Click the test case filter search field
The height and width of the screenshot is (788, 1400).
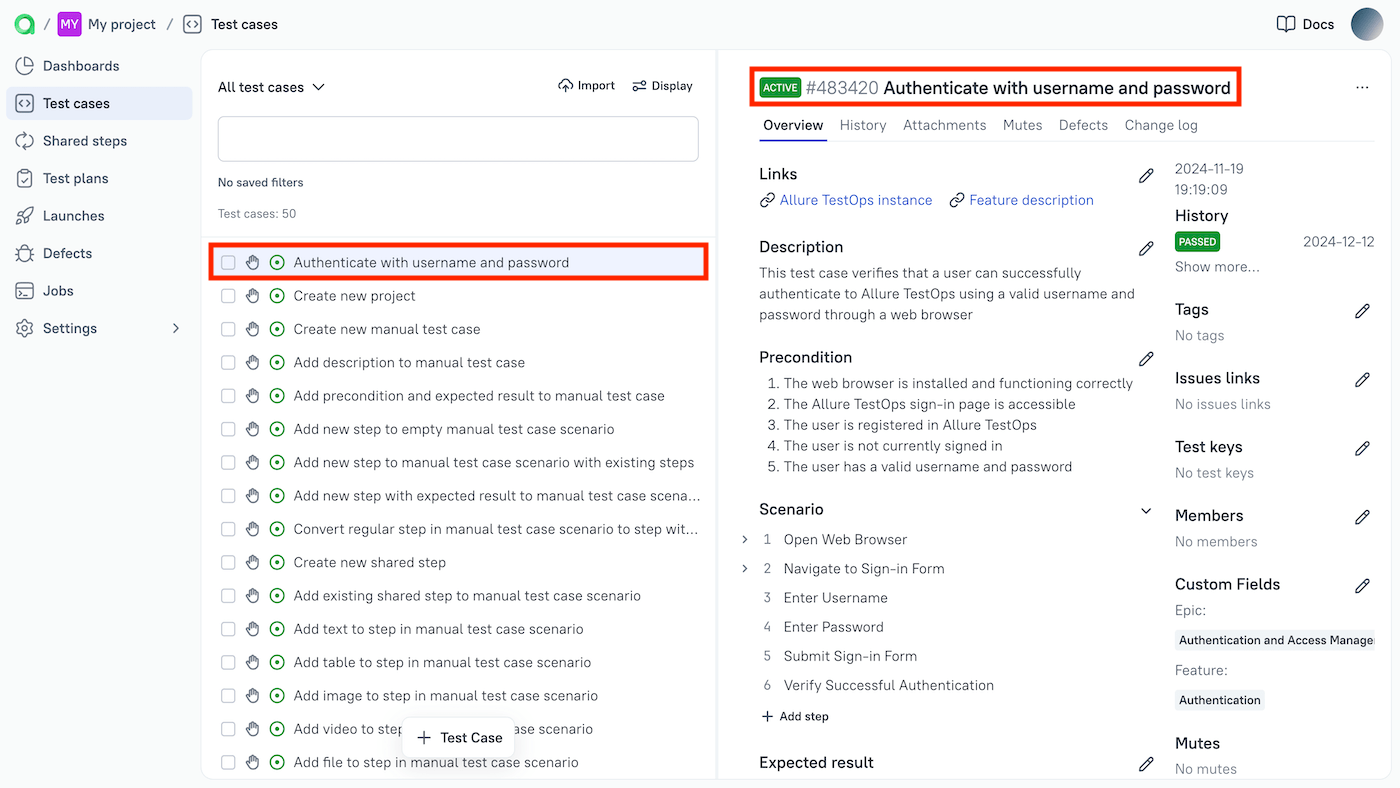click(458, 139)
